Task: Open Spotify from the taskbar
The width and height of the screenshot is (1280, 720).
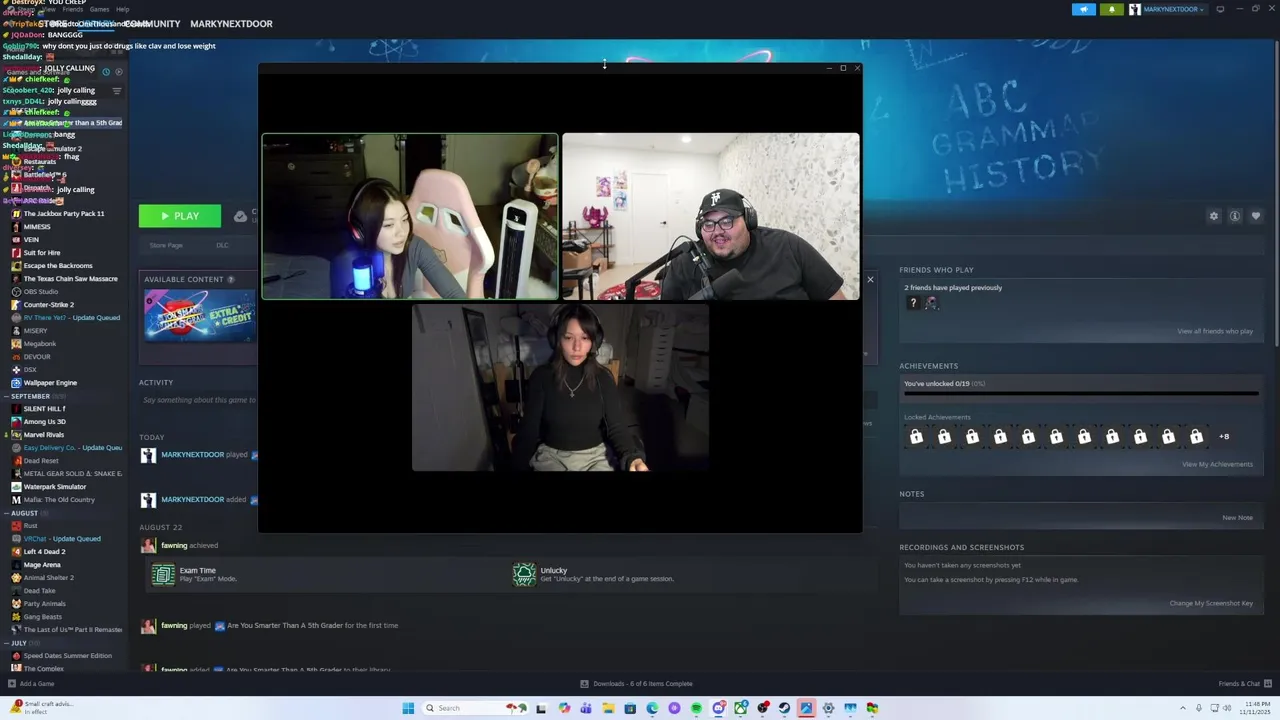Action: point(696,708)
